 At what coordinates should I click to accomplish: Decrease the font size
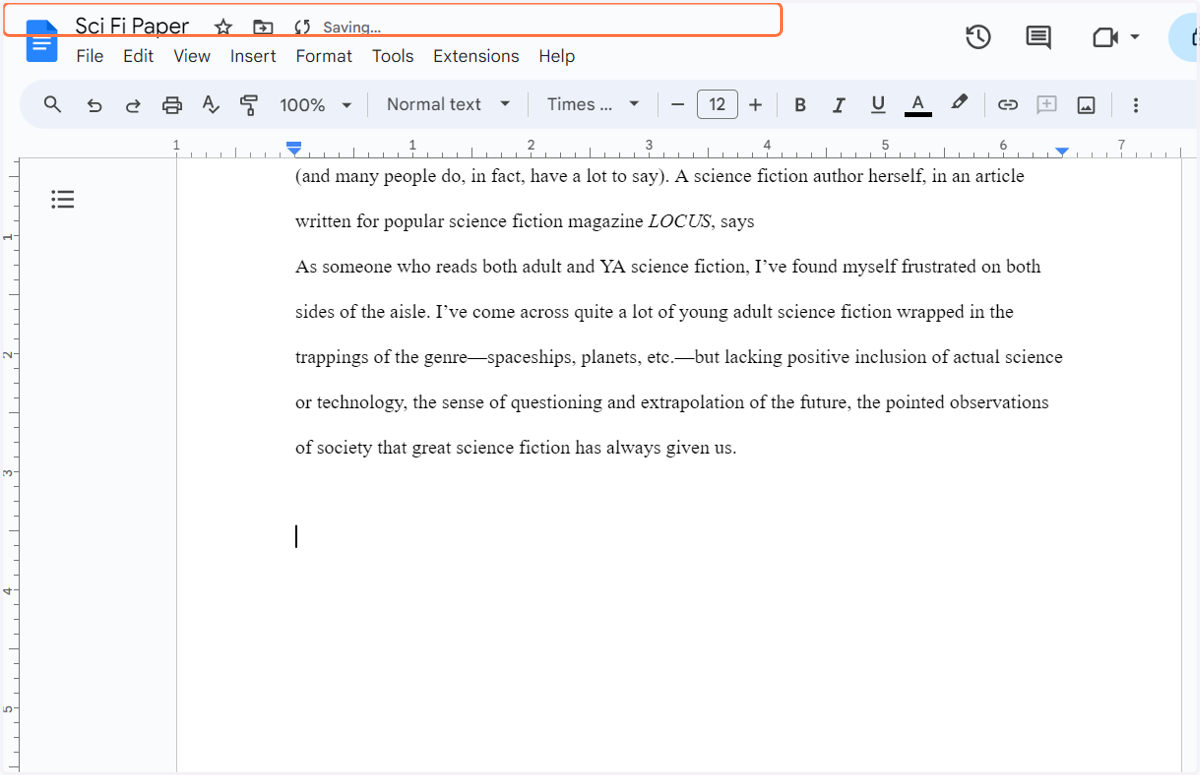pyautogui.click(x=677, y=104)
